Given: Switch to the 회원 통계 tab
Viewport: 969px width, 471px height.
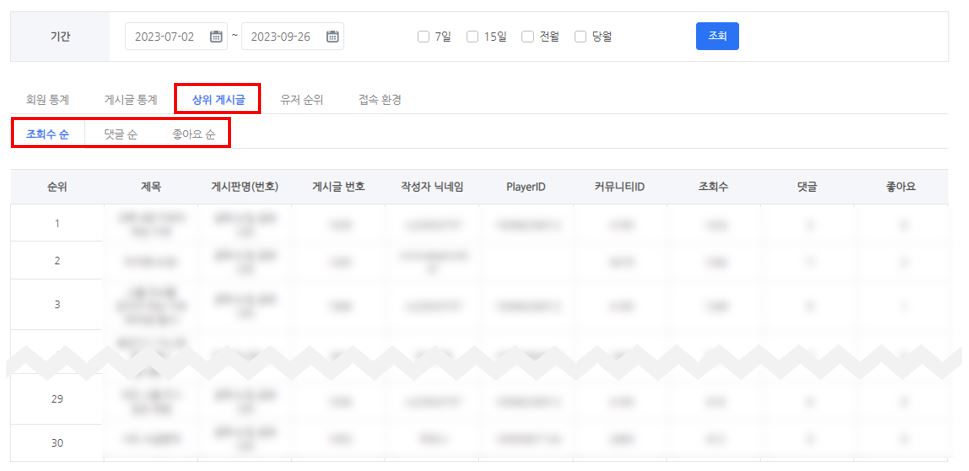Looking at the screenshot, I should click(48, 100).
